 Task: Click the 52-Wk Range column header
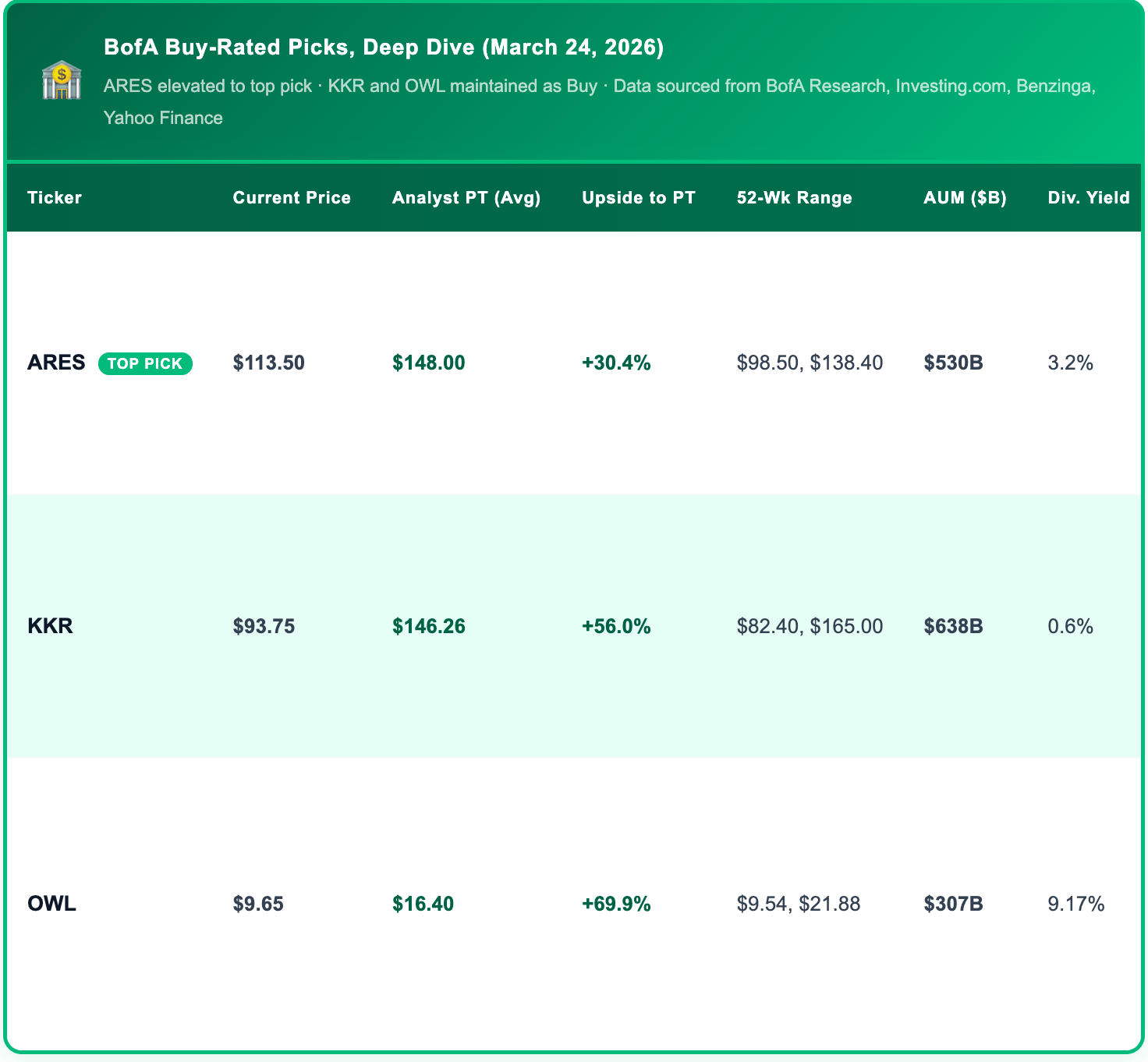(x=794, y=198)
